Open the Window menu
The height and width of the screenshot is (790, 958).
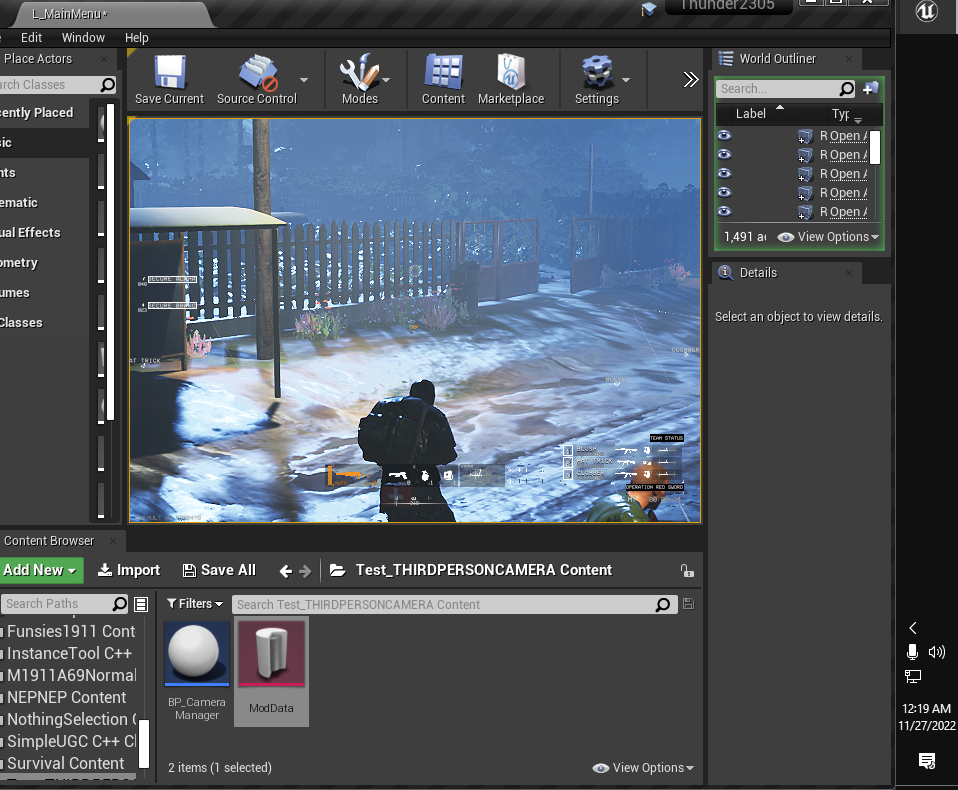coord(83,38)
